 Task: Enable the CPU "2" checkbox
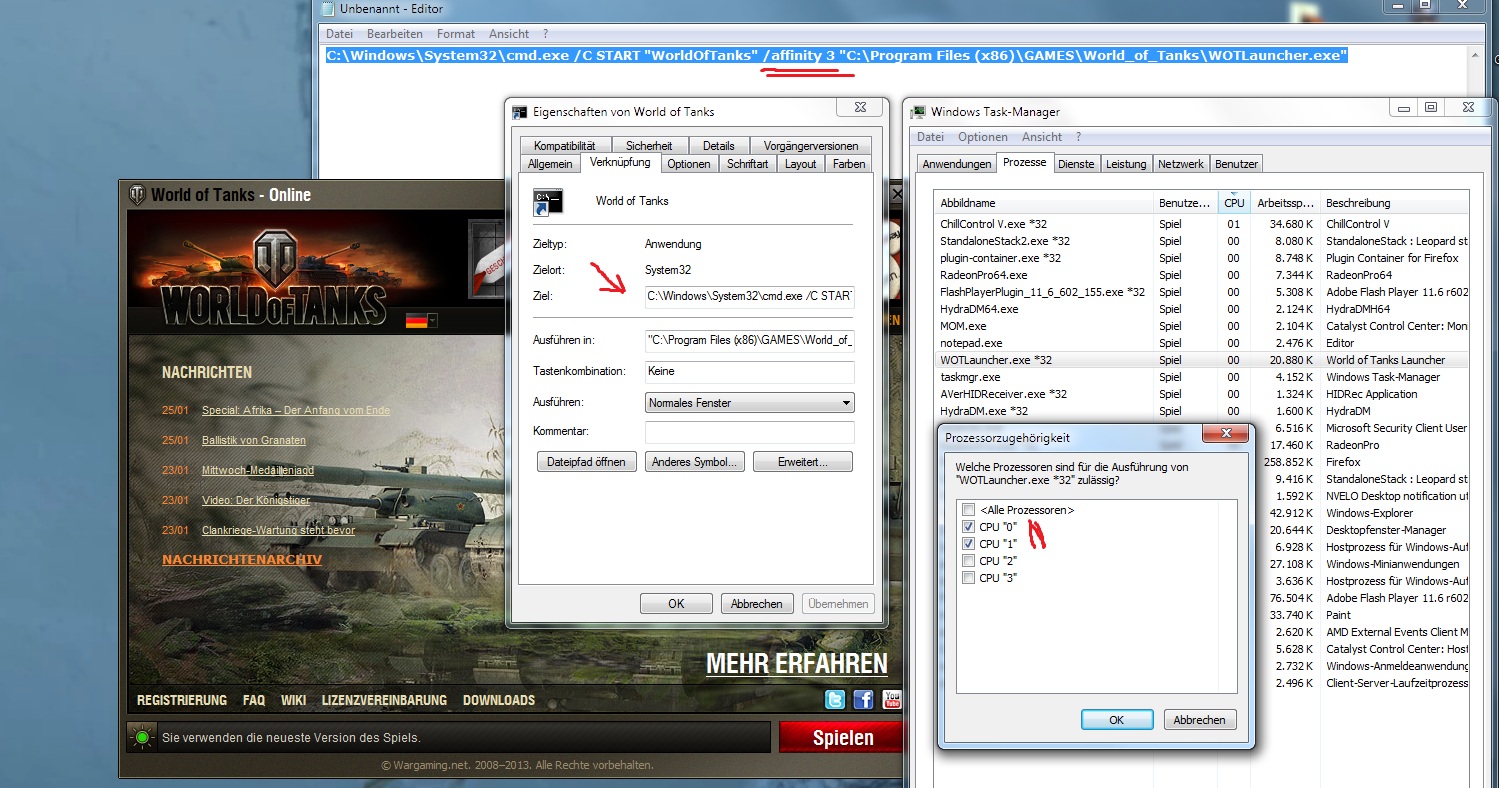tap(968, 561)
